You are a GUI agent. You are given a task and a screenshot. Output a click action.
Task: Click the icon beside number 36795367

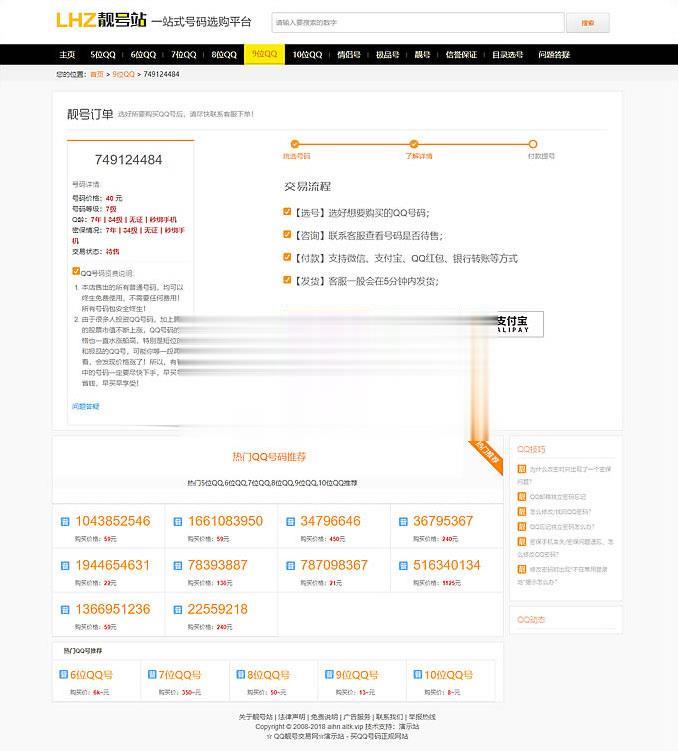click(403, 522)
